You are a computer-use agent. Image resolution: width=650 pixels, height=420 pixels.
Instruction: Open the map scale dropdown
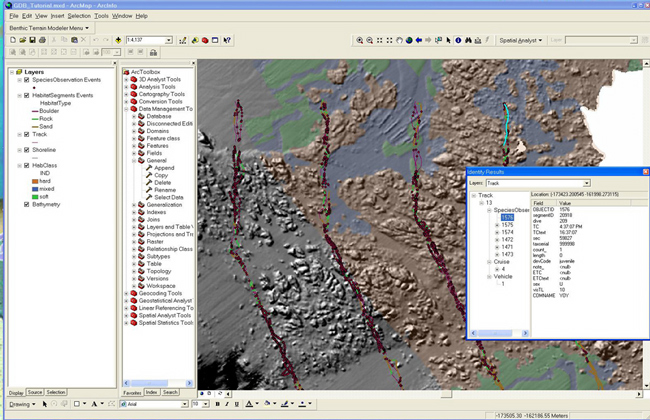pyautogui.click(x=169, y=40)
